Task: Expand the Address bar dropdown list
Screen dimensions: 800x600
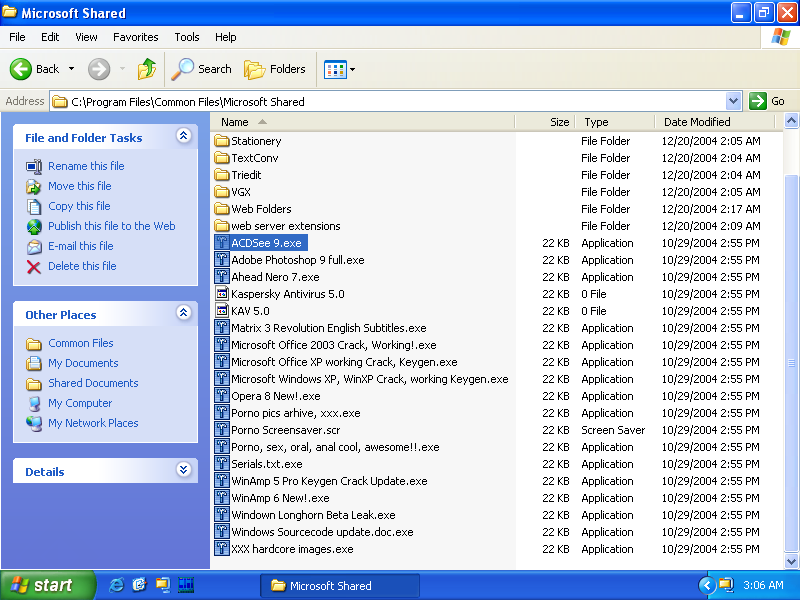Action: [733, 101]
